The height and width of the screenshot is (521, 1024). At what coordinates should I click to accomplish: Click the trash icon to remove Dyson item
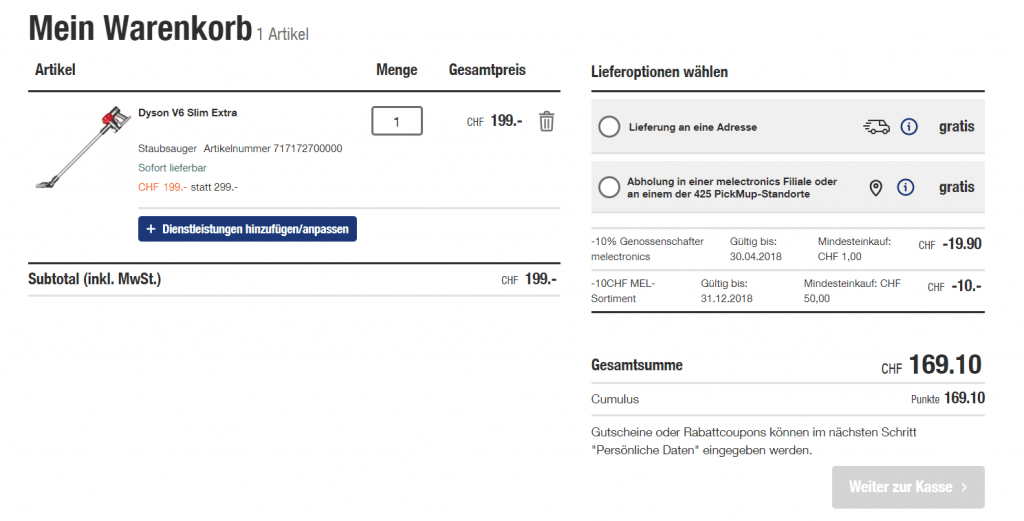[x=546, y=121]
